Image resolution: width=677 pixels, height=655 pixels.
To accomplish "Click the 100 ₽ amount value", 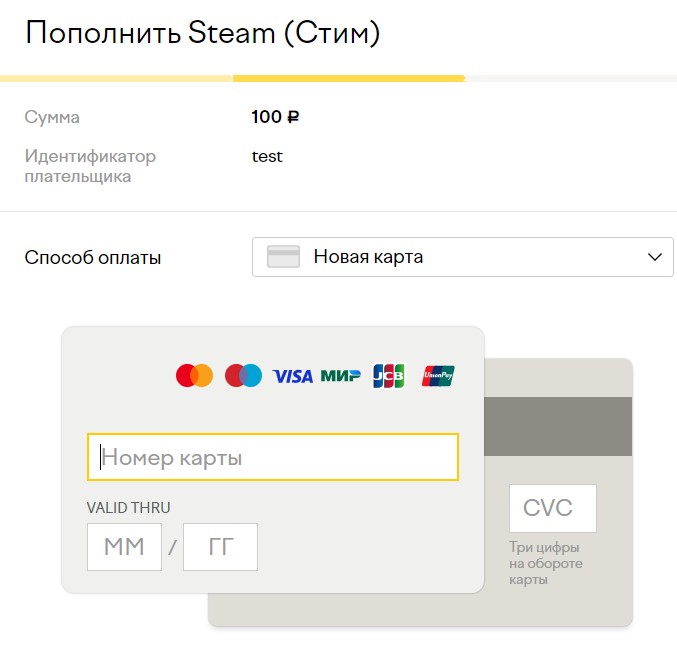I will point(275,117).
